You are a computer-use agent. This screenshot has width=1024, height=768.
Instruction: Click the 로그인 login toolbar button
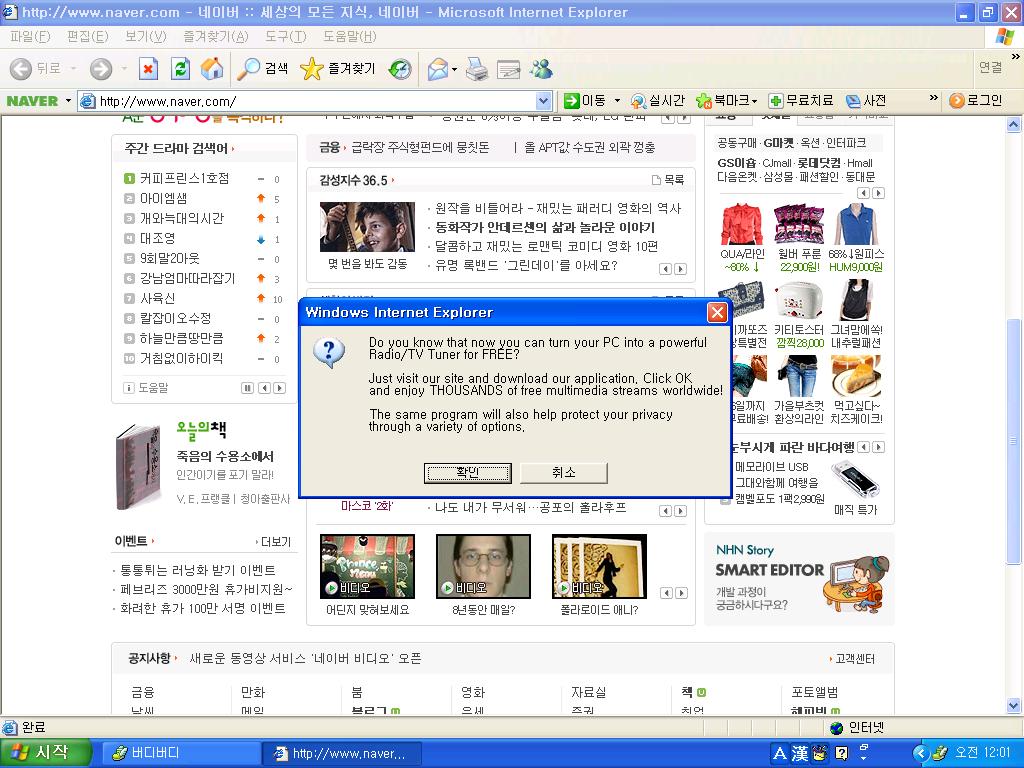click(976, 101)
